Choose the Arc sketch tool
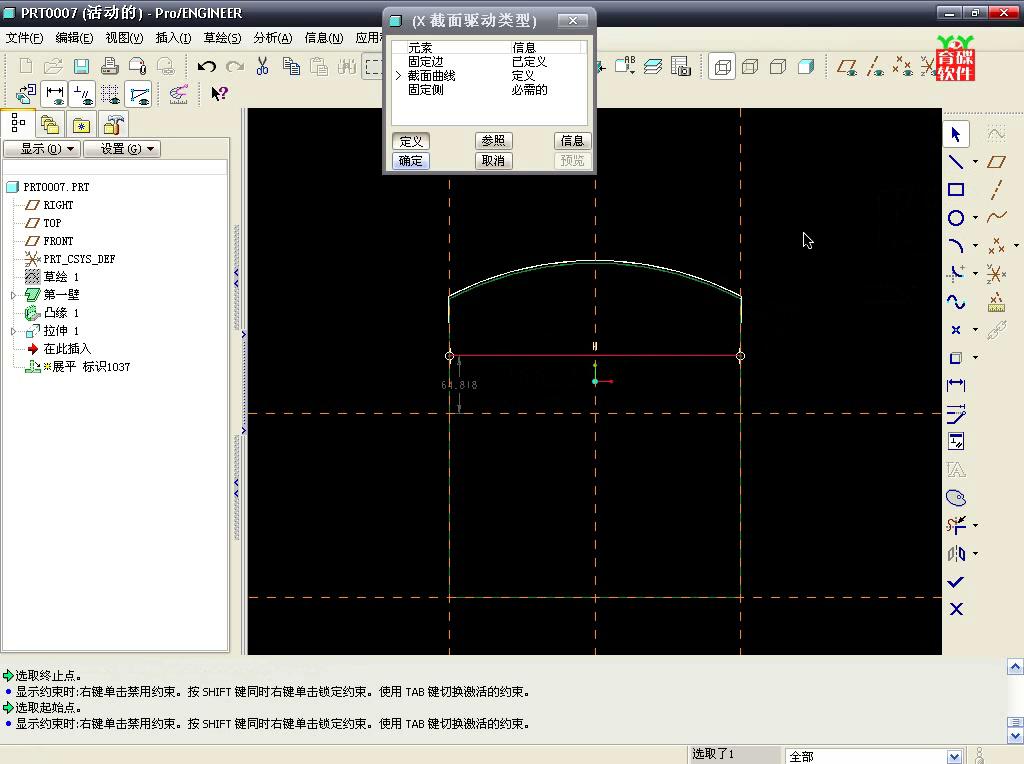This screenshot has height=764, width=1024. [x=956, y=246]
